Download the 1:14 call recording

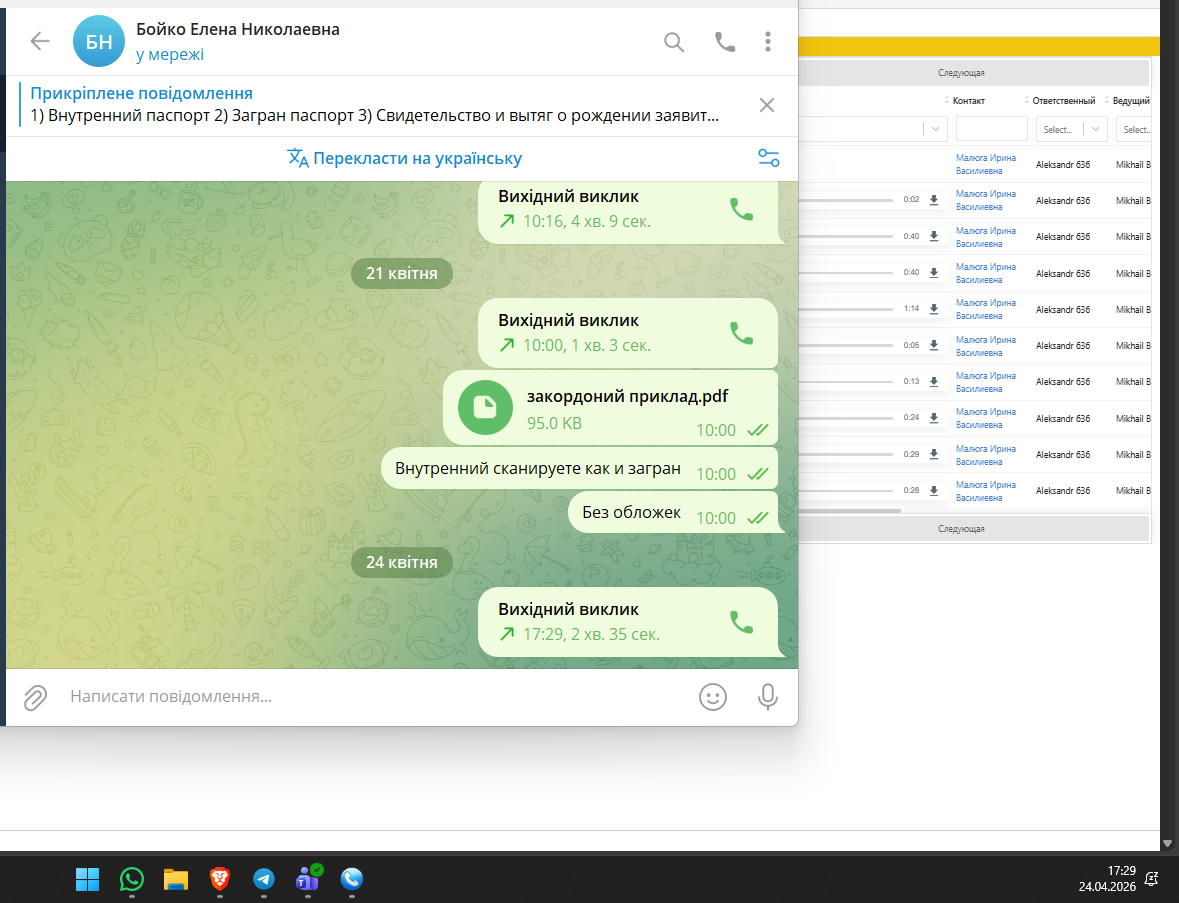click(x=934, y=309)
